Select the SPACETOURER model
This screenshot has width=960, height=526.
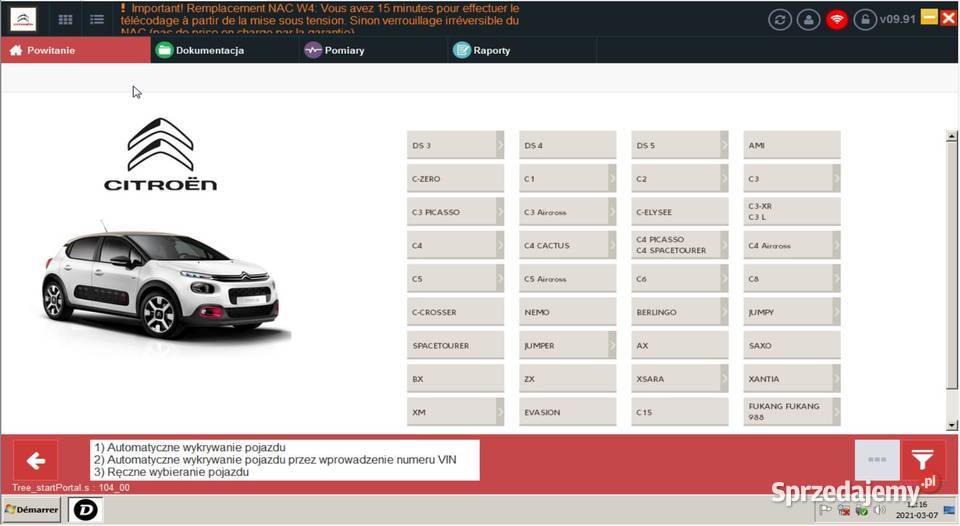click(x=456, y=345)
